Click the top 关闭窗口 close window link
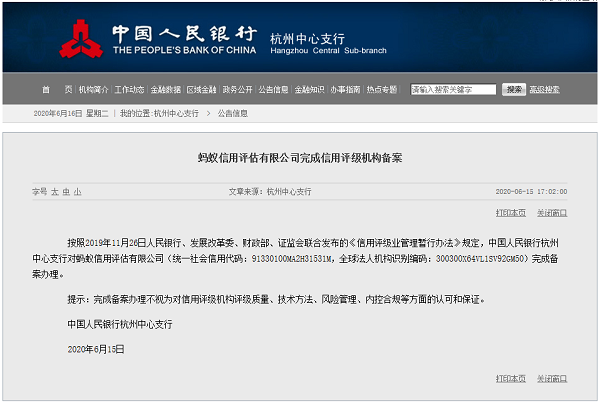Screen dimensions: 600x403 [552, 213]
